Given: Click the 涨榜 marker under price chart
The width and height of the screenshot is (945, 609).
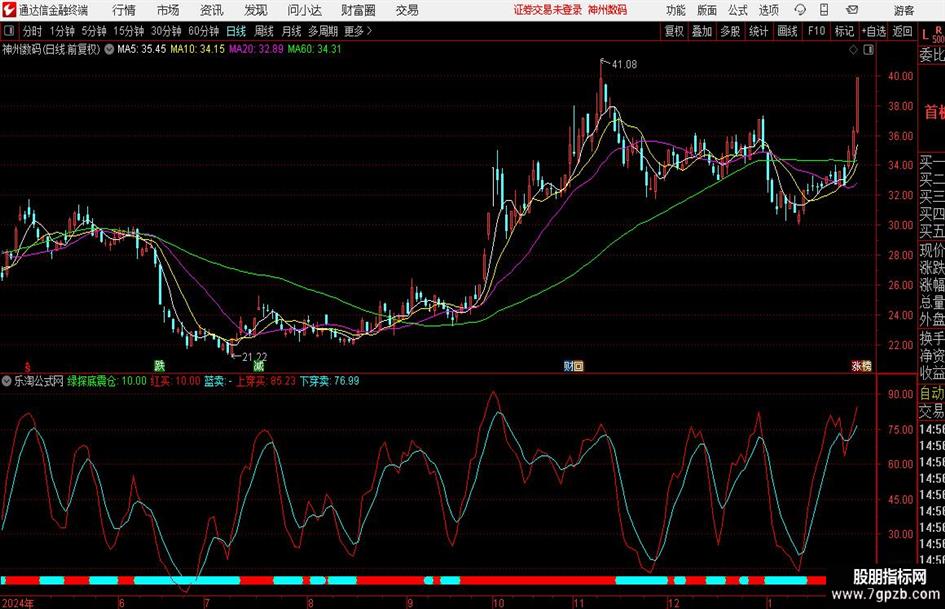Looking at the screenshot, I should click(x=861, y=365).
